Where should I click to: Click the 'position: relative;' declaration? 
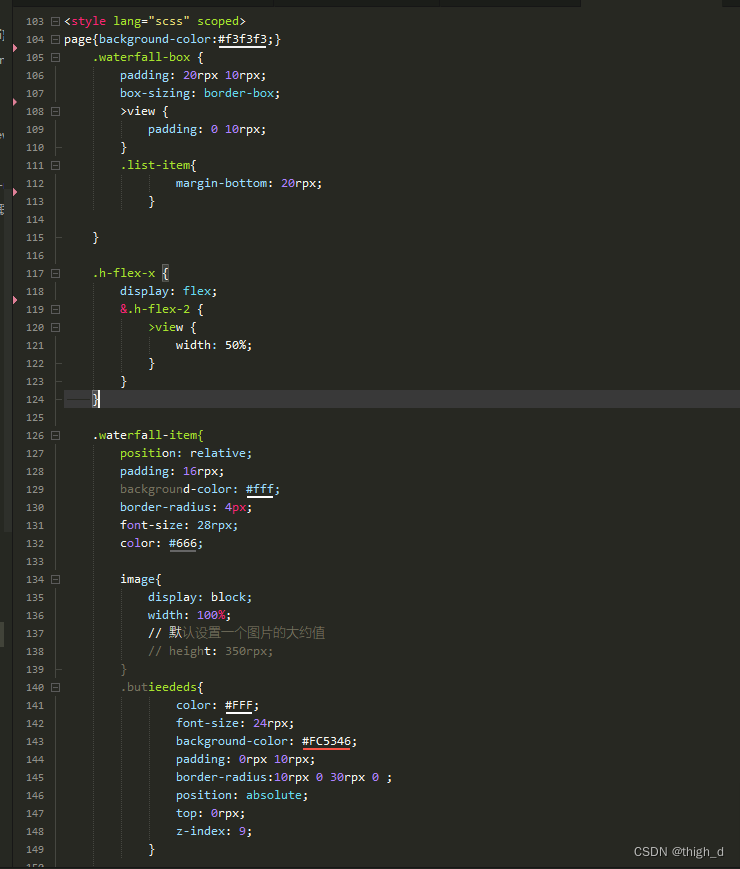pos(186,453)
